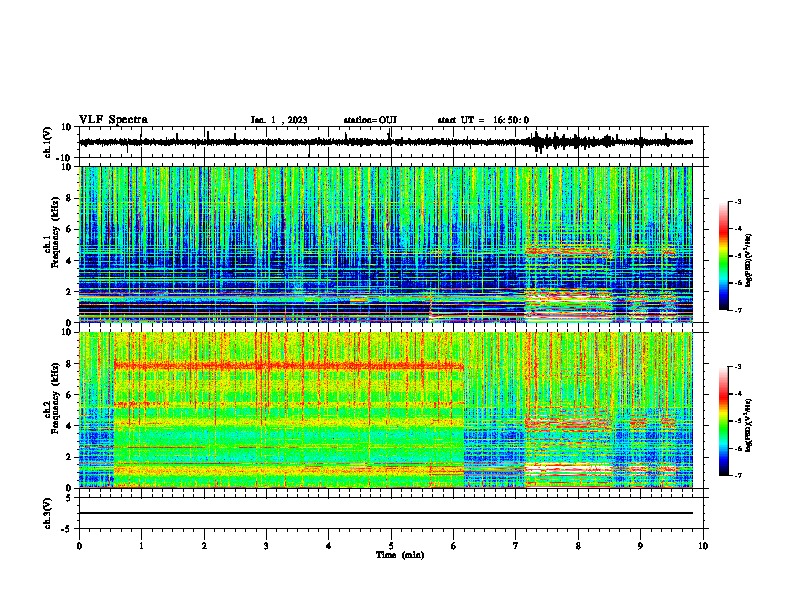Click the "-7" label on ch.1 colorbar
The width and height of the screenshot is (792, 612).
coord(738,310)
